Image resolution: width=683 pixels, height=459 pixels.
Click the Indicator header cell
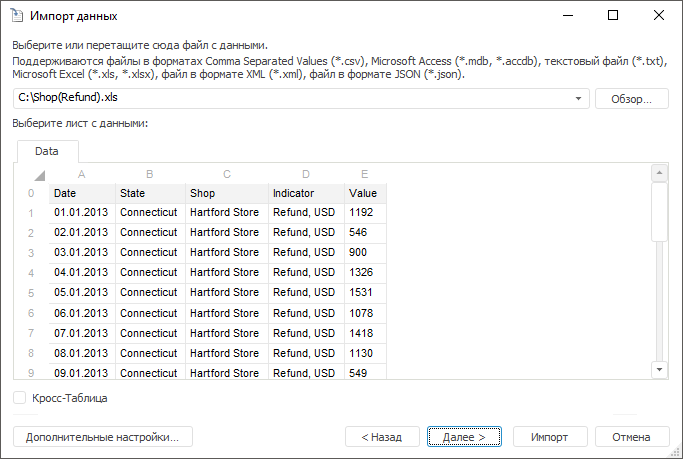(306, 193)
